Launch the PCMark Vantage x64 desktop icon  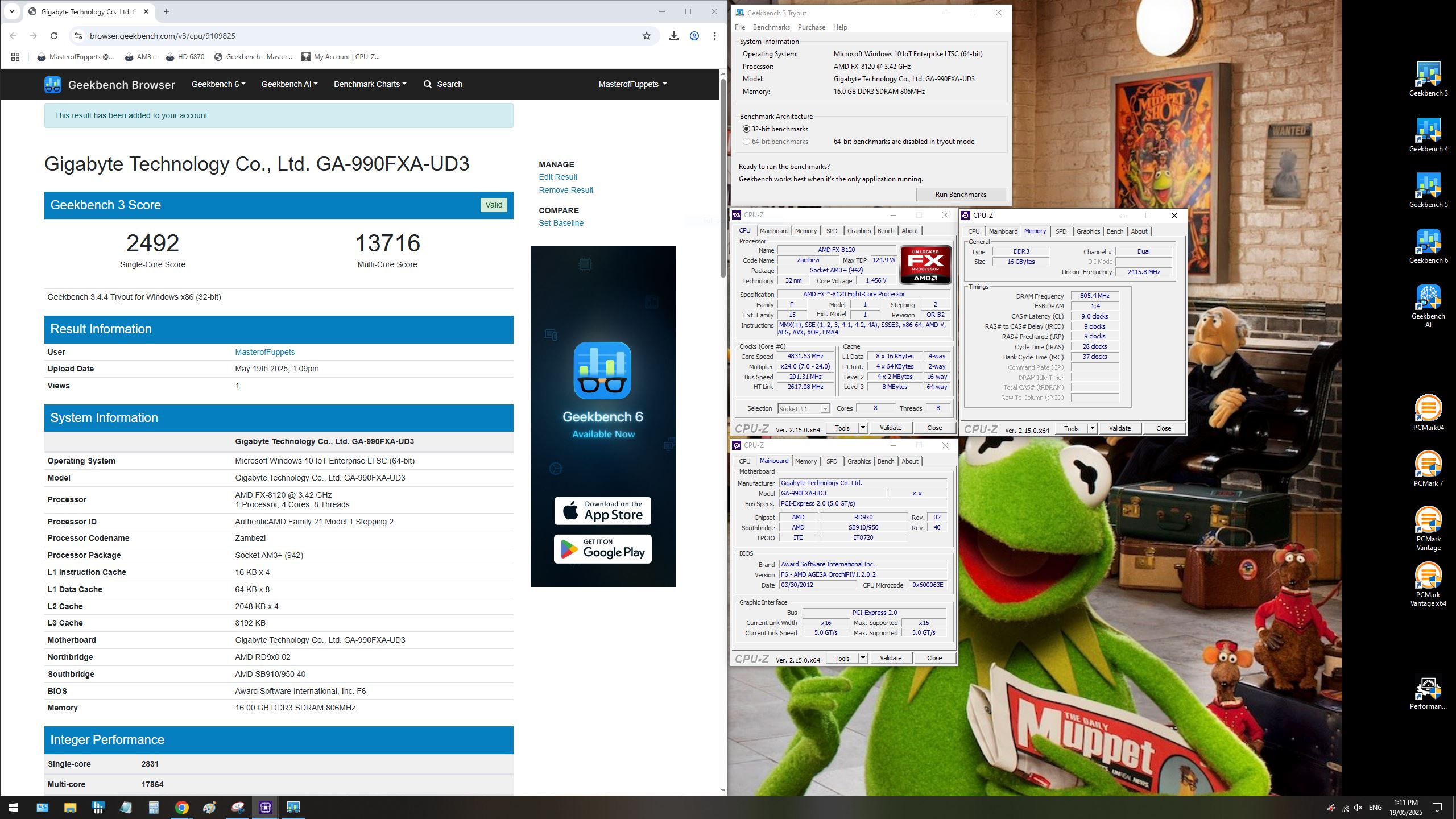pyautogui.click(x=1428, y=585)
